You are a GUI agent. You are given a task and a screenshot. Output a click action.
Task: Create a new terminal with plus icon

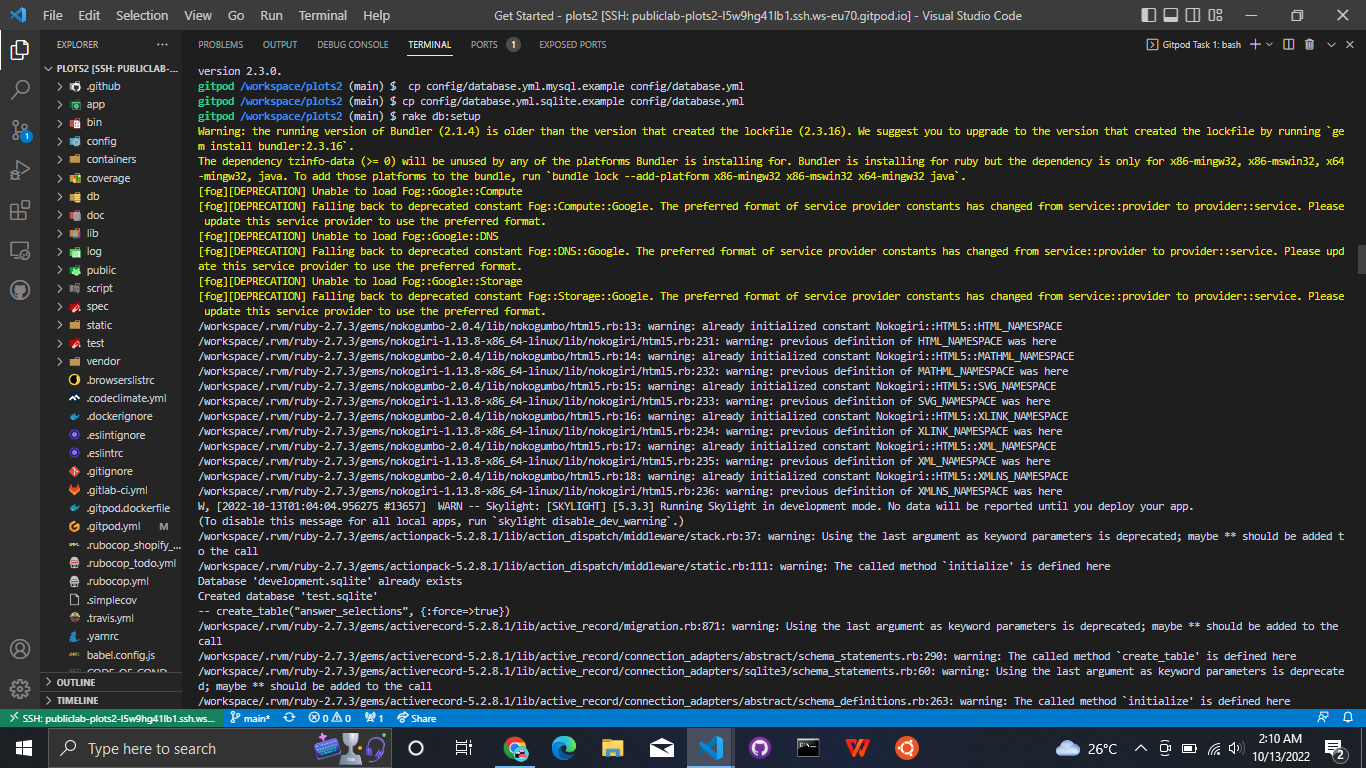tap(1256, 45)
